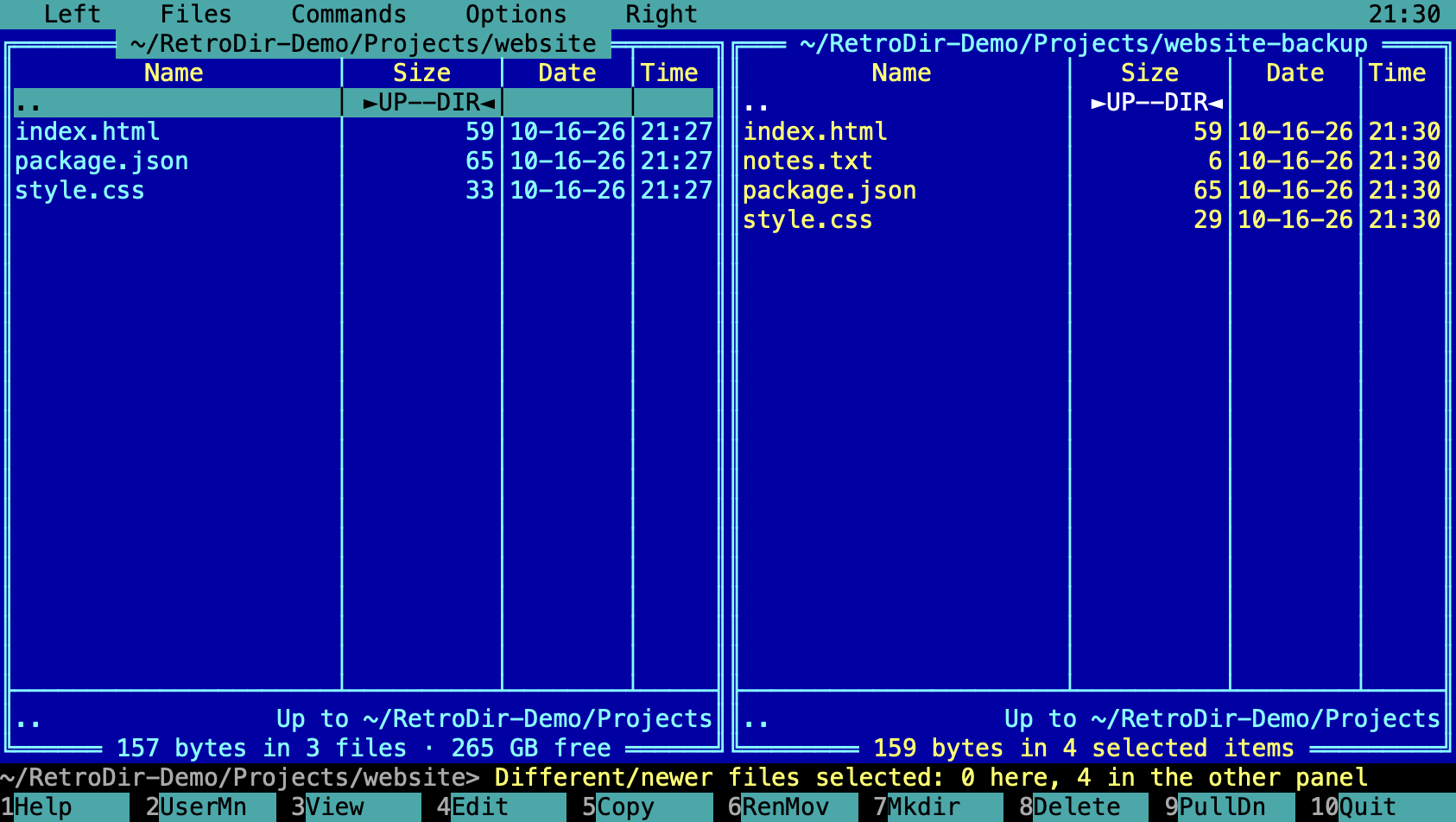Click the size 6 of notes.txt
The image size is (1456, 822).
1215,161
